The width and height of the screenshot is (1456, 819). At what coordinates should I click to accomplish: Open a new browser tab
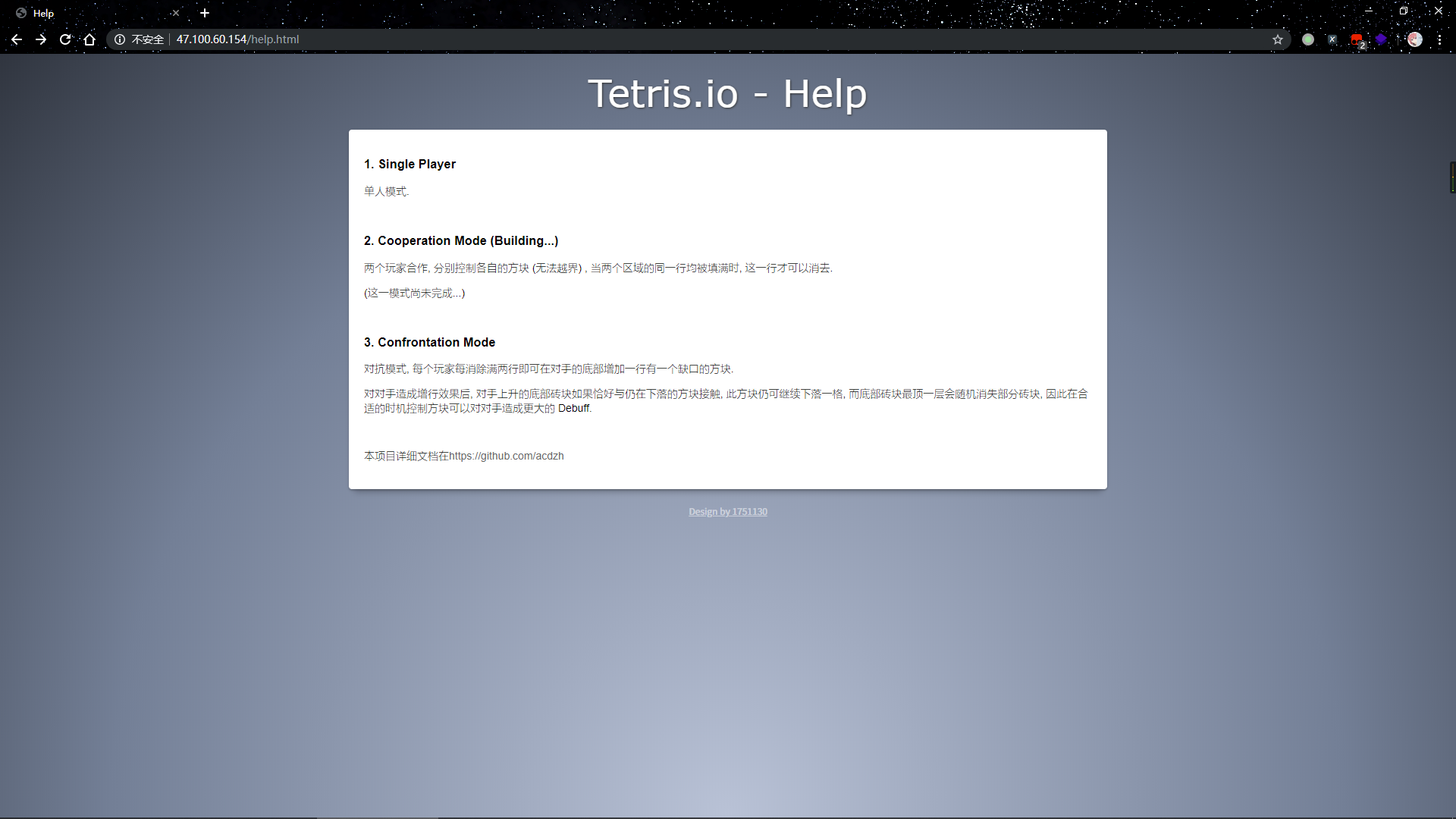pyautogui.click(x=205, y=13)
